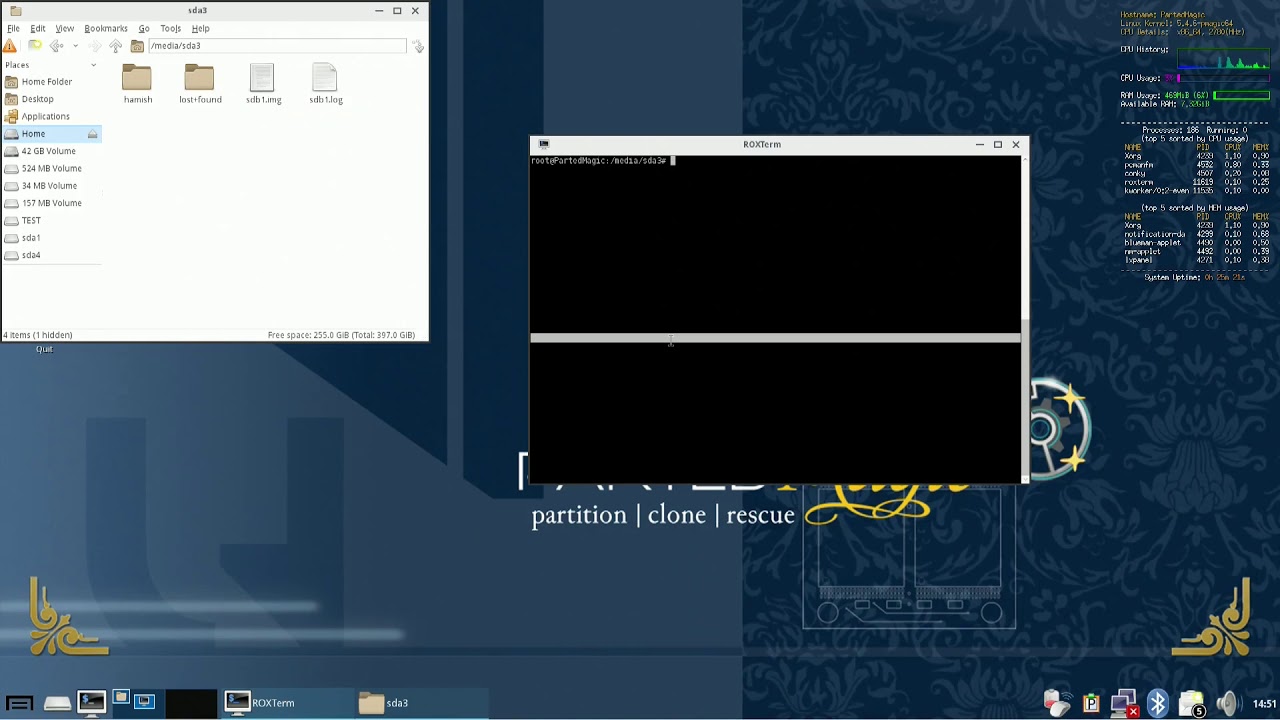The image size is (1280, 720).
Task: Click the free space status text
Action: (x=341, y=335)
